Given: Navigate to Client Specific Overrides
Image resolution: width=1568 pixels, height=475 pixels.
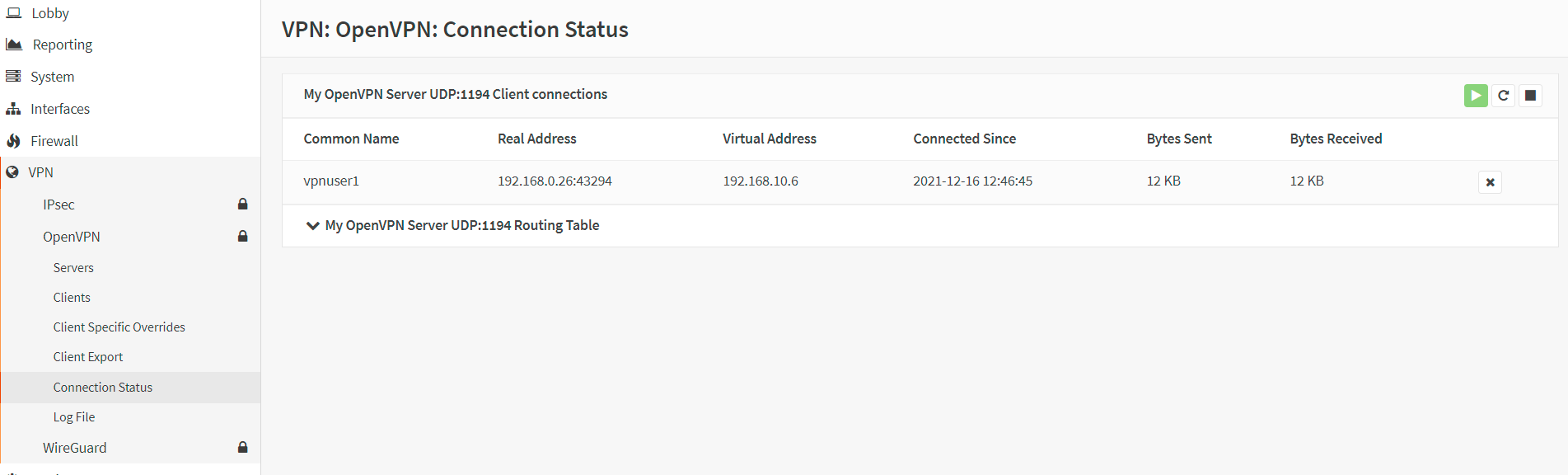Looking at the screenshot, I should [x=119, y=327].
